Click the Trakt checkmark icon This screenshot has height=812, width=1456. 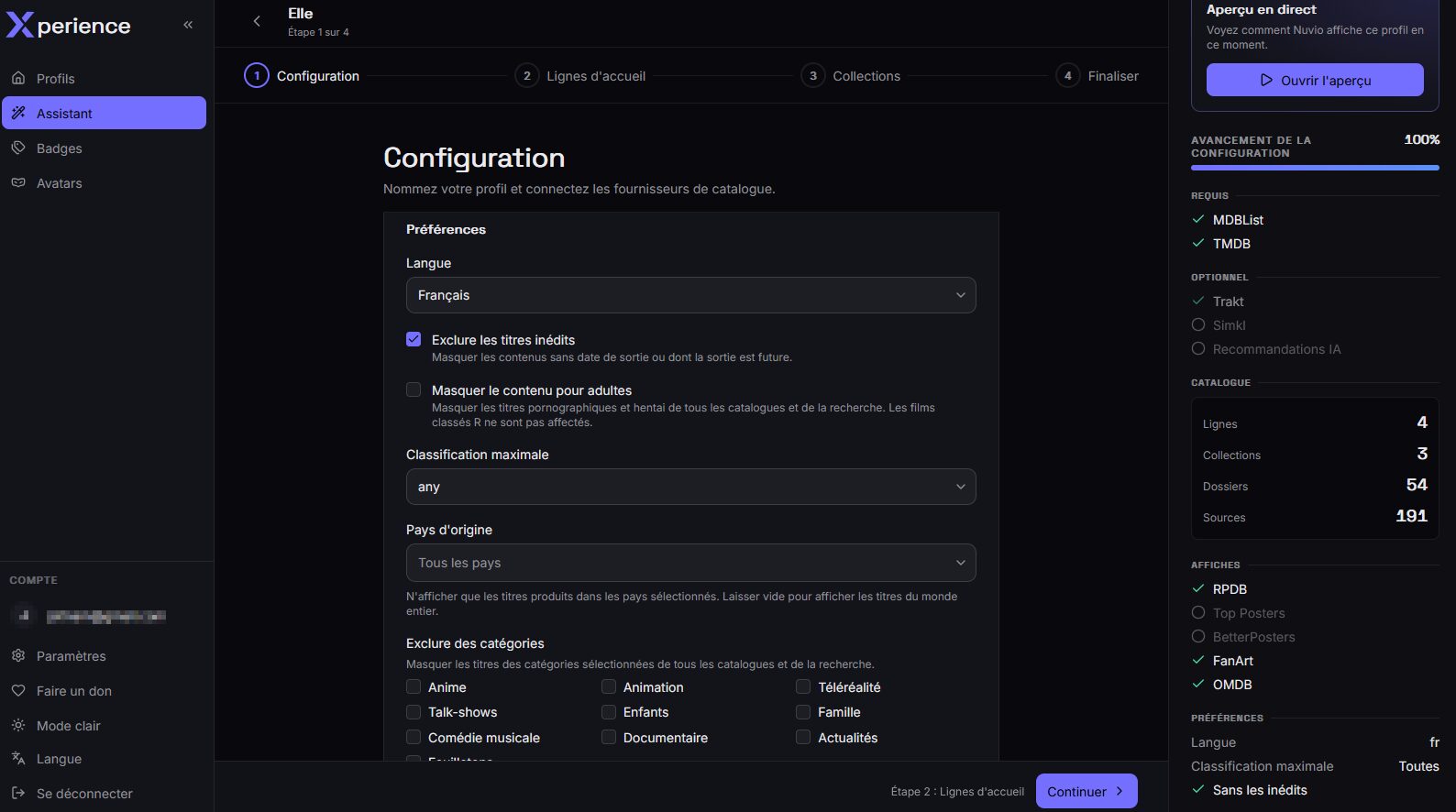click(x=1198, y=301)
